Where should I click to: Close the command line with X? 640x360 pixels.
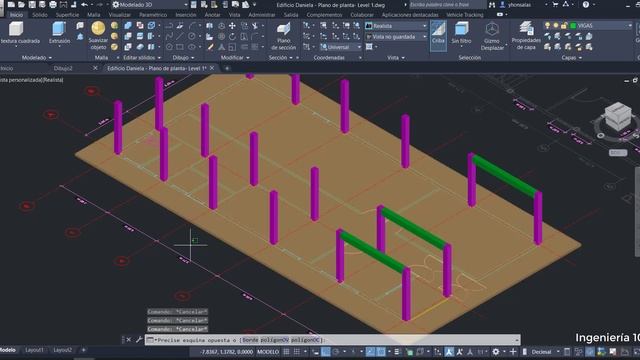(x=129, y=340)
